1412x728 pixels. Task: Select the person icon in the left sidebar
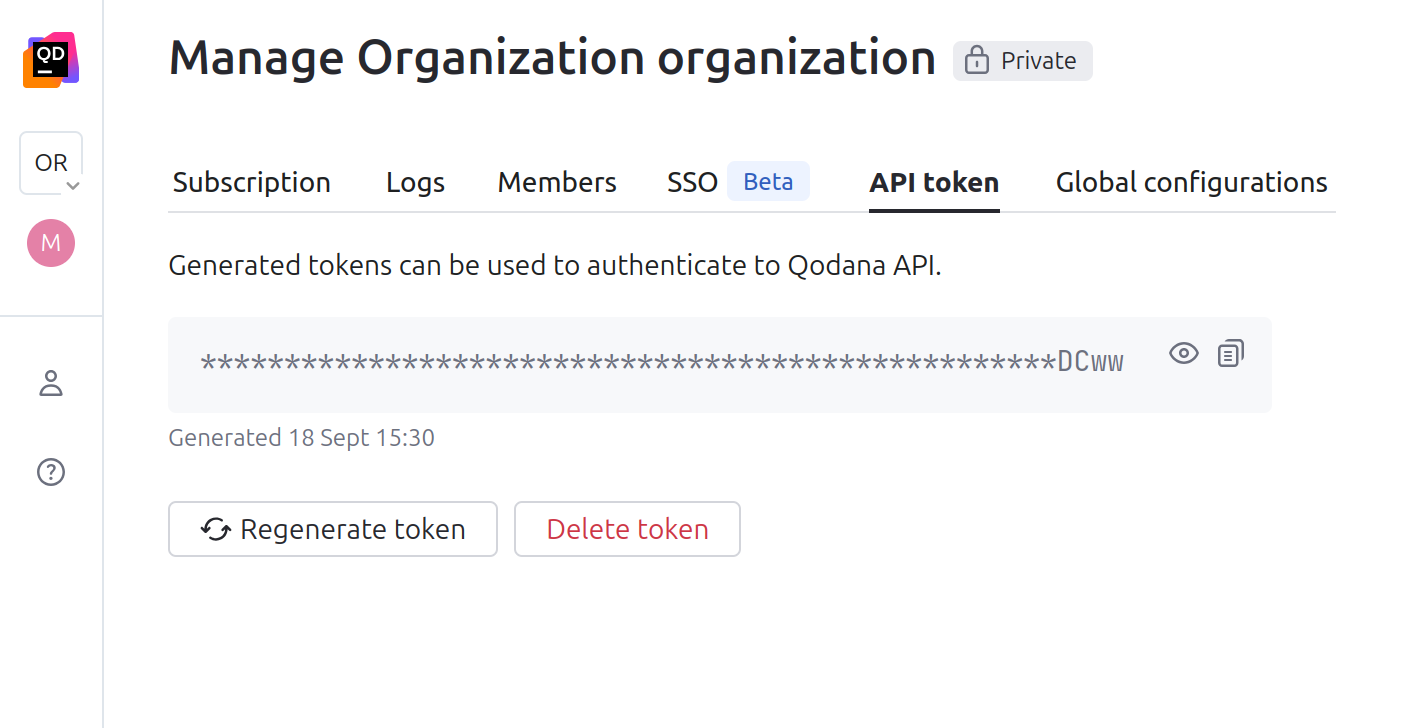click(50, 383)
